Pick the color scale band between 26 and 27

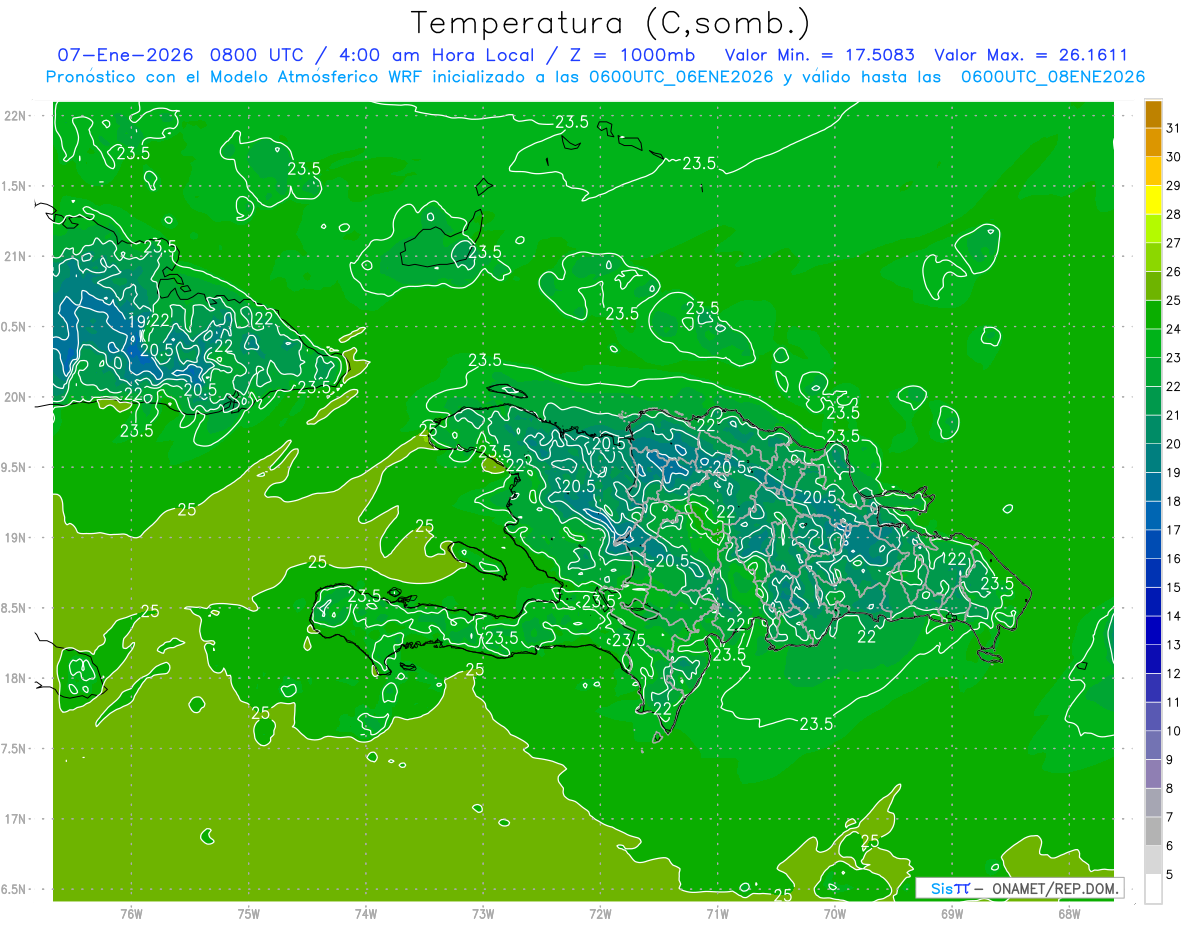[x=1153, y=258]
